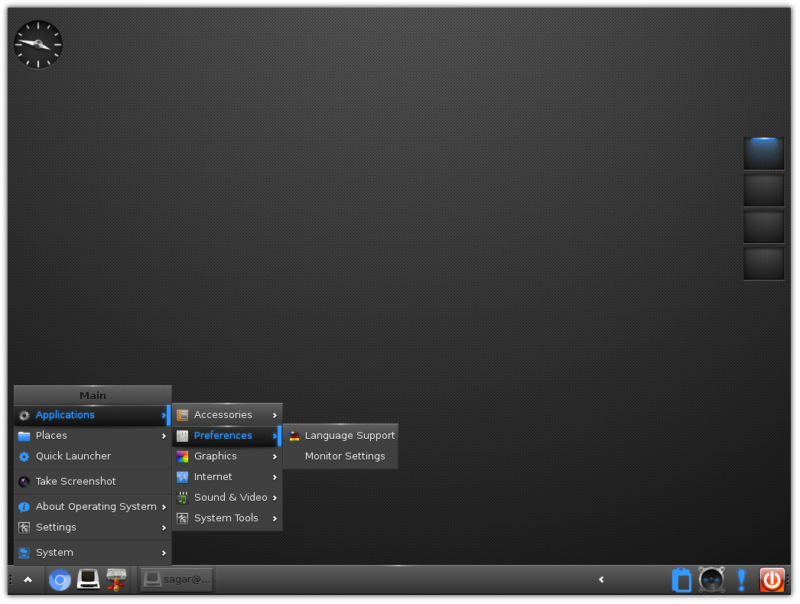This screenshot has height=604, width=800.
Task: Click the up arrow at the taskbar's left end
Action: [27, 579]
